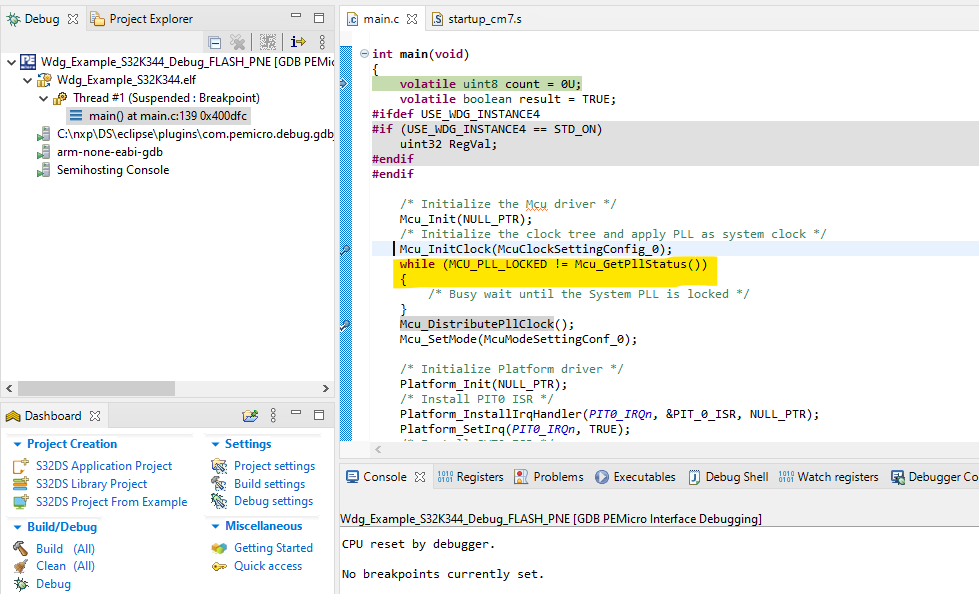Open S32DS Project From Example link

[x=111, y=502]
